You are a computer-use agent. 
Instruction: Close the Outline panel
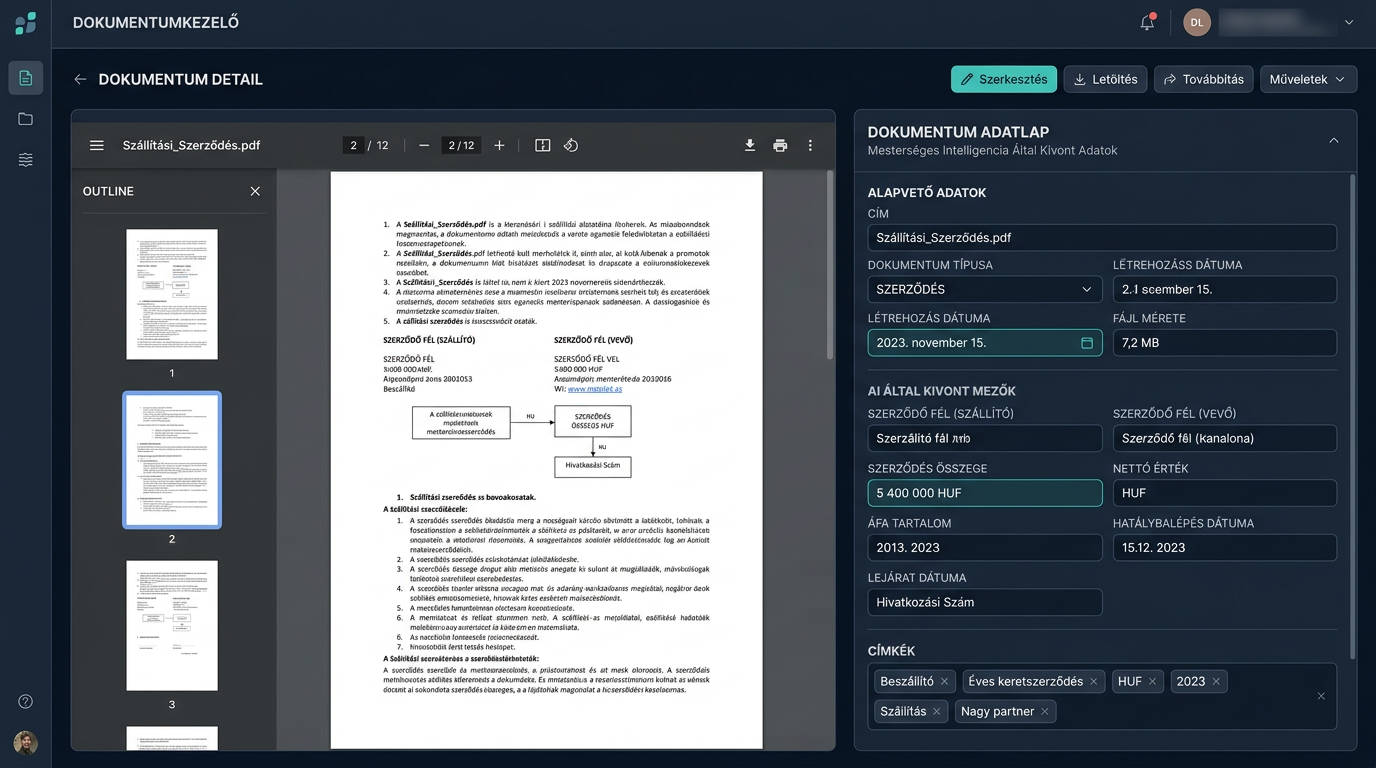coord(255,191)
